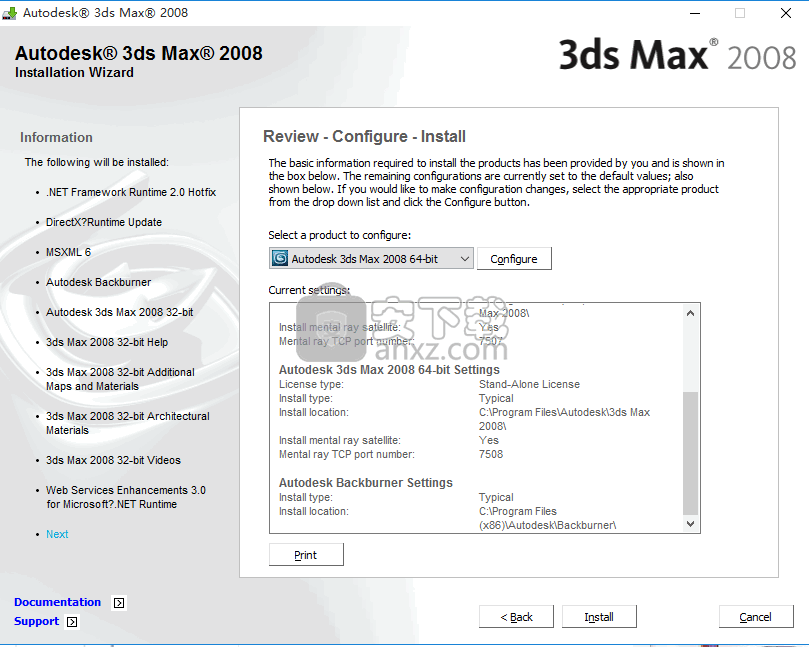Screen dimensions: 809x647
Task: Click the "Information" sidebar heading
Action: [x=56, y=137]
